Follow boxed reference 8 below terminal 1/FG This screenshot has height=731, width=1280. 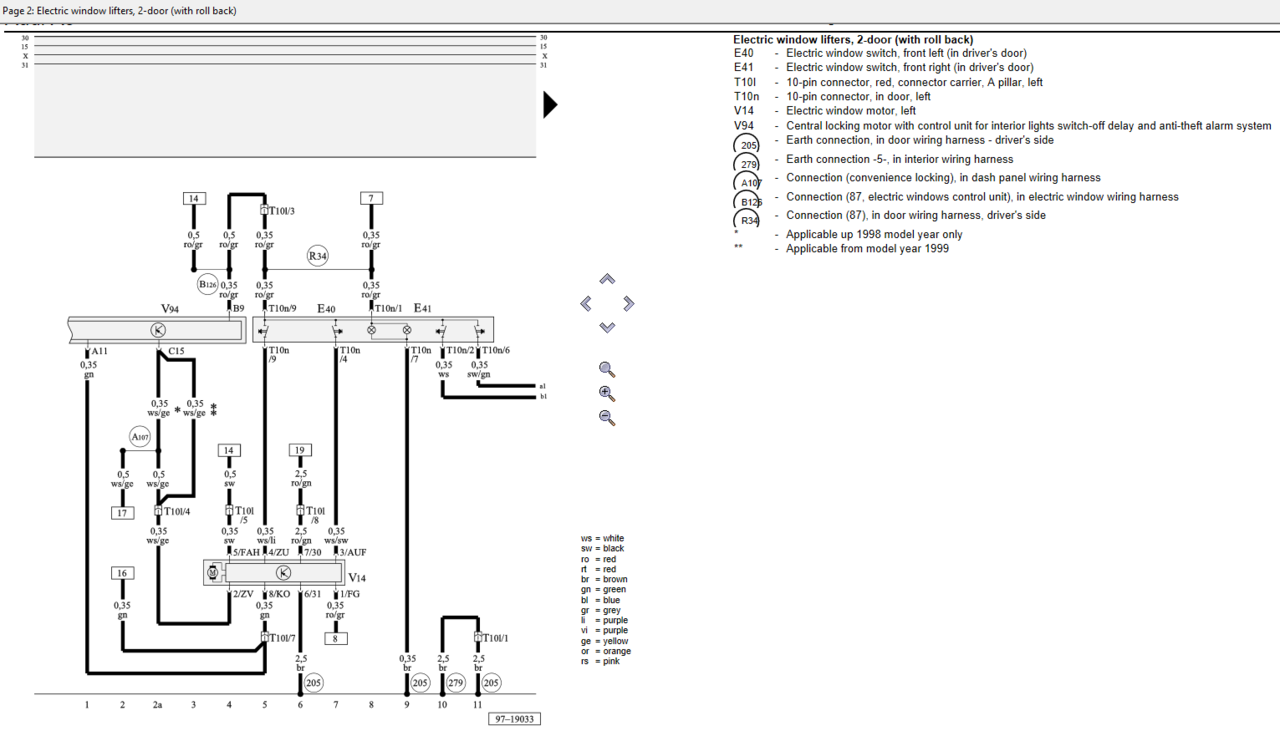[336, 638]
